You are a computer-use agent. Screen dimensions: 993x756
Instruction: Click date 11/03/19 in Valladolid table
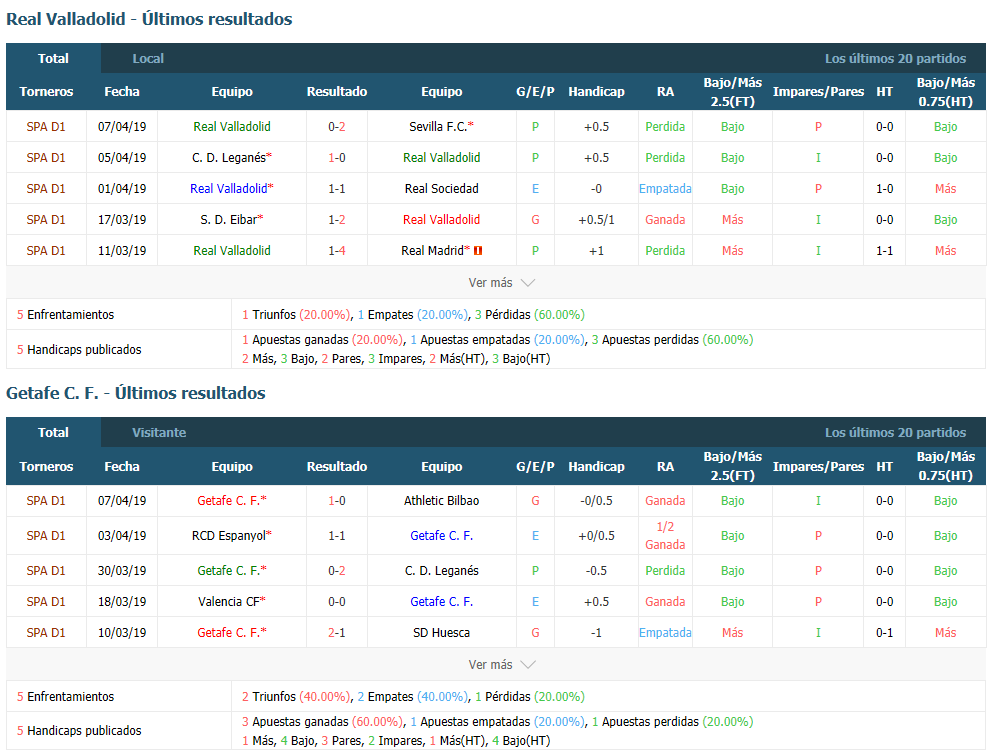(x=122, y=251)
